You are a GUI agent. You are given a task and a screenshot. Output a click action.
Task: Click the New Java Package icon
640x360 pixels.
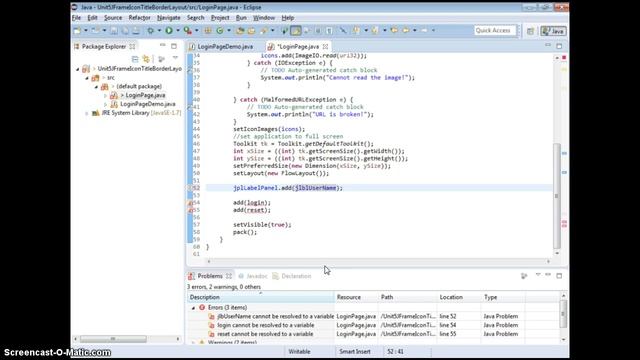[x=208, y=31]
